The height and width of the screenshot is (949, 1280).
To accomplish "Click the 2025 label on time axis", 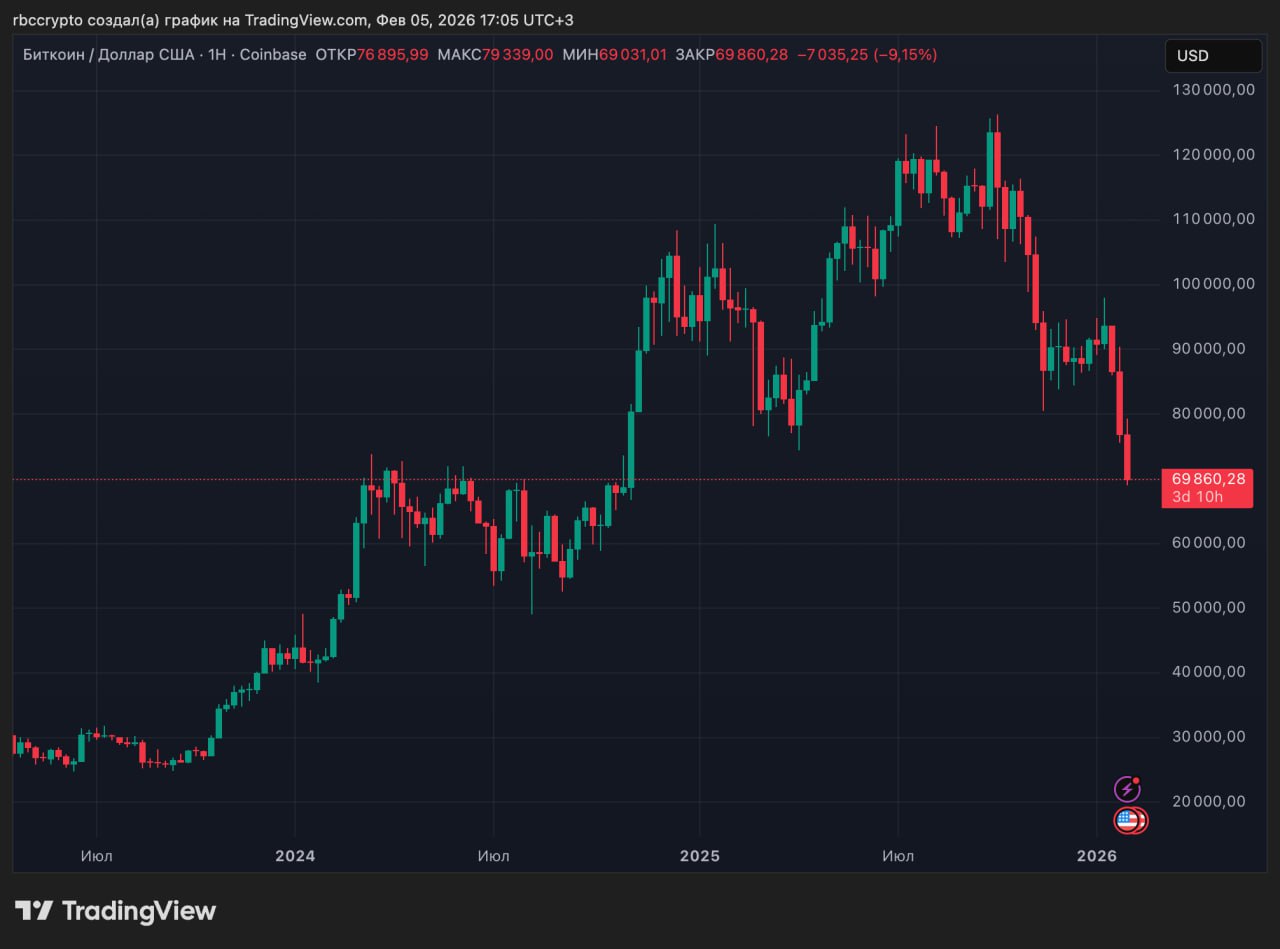I will (x=699, y=856).
